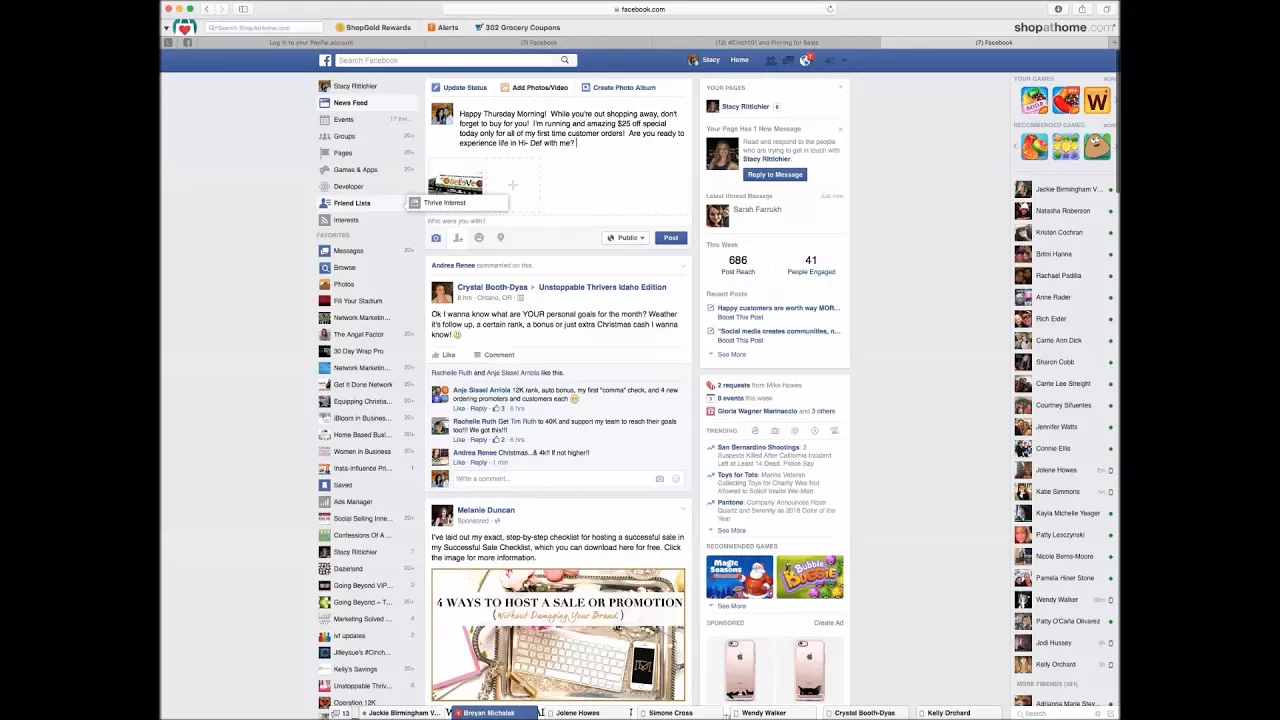
Task: Click the location pin icon in composer
Action: tap(500, 238)
